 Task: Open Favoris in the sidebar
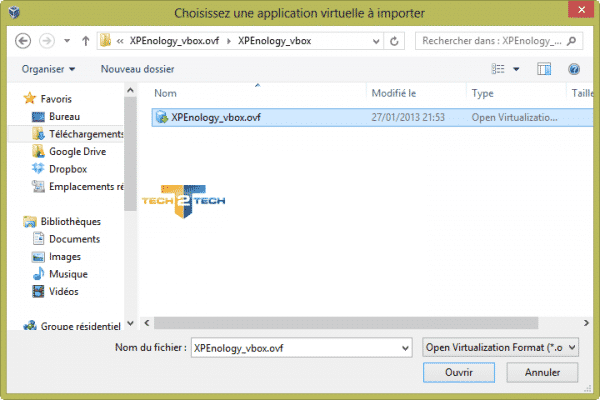56,99
